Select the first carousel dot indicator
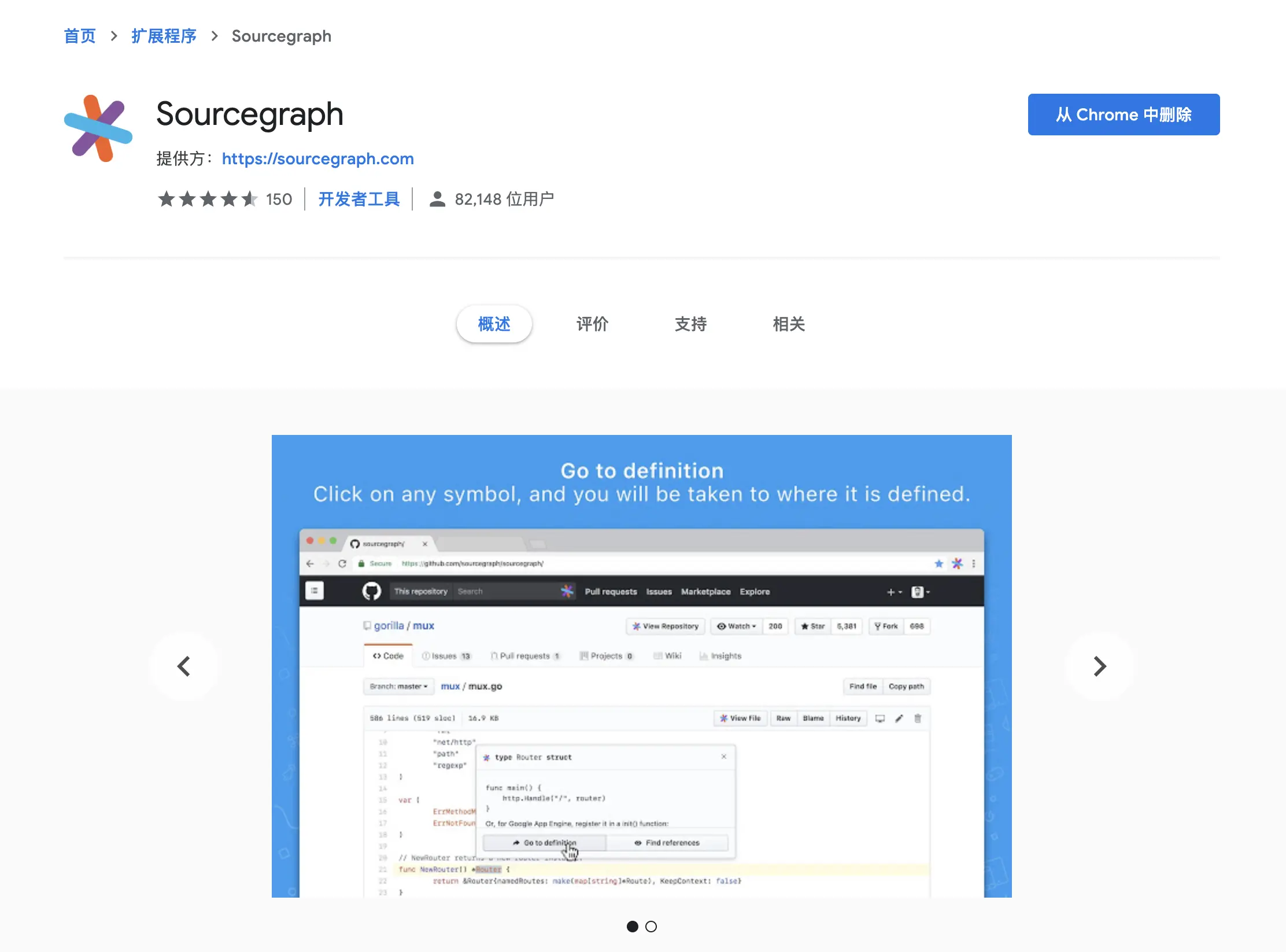The width and height of the screenshot is (1286, 952). [x=633, y=926]
